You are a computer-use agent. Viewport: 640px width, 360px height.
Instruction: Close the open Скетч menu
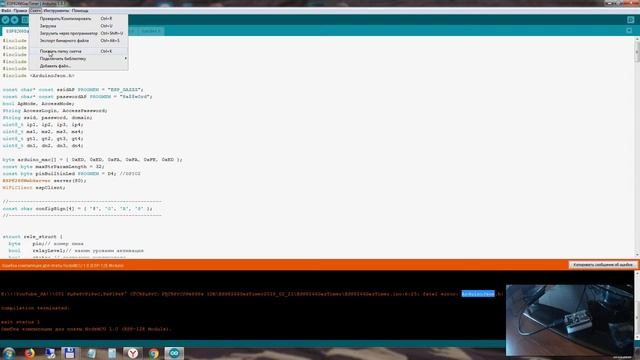click(x=36, y=11)
